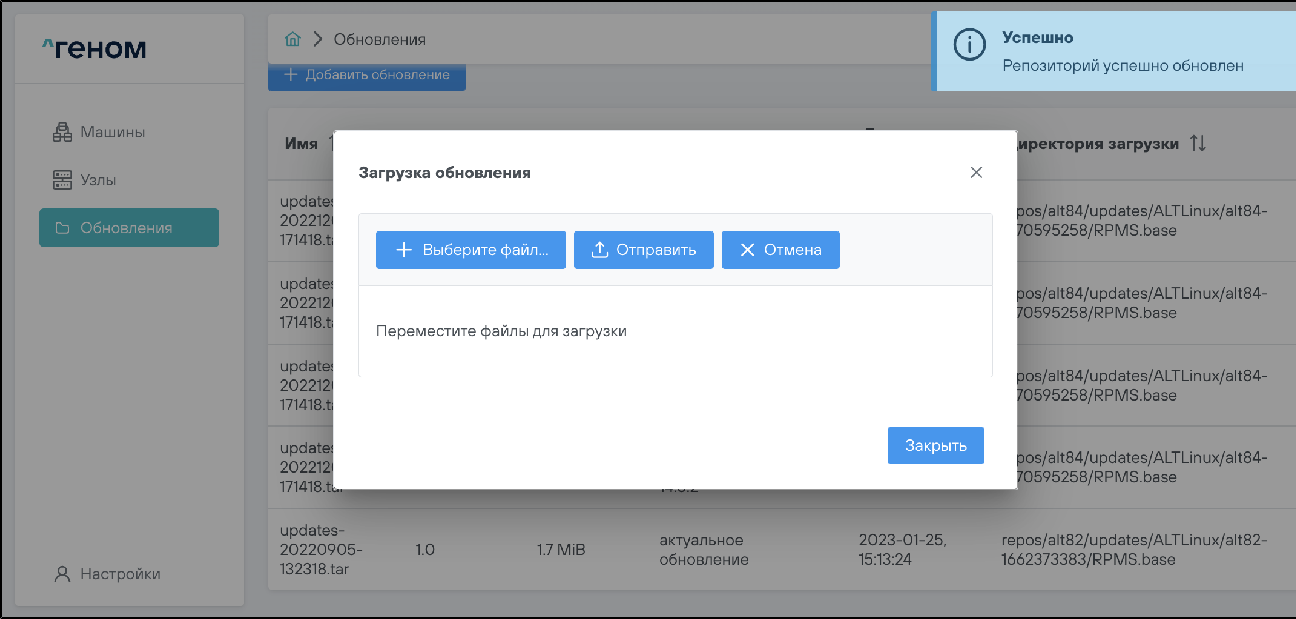Sort by Директория загрузки column arrows
The image size is (1296, 619).
click(x=1198, y=143)
